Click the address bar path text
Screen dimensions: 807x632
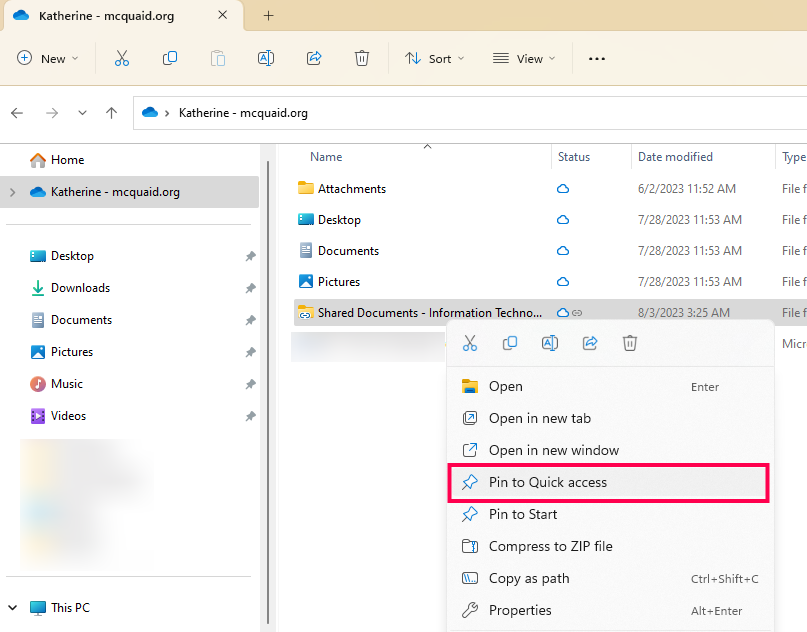tap(243, 113)
